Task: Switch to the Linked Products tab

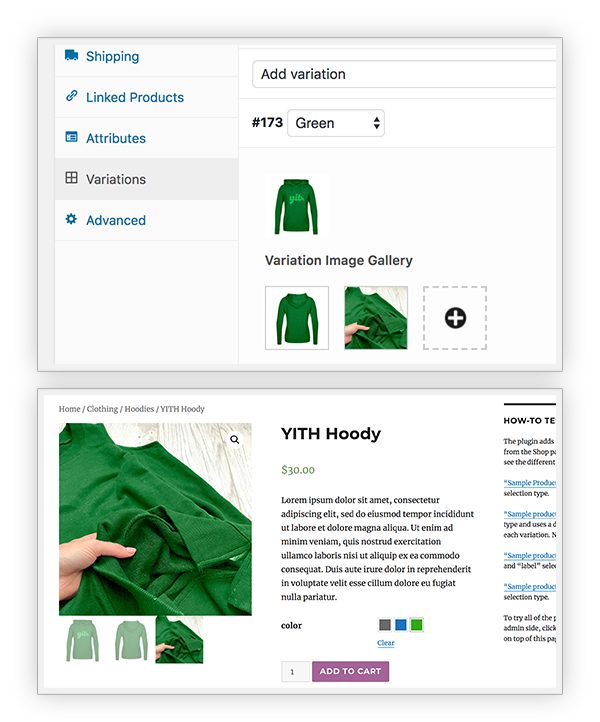Action: click(134, 97)
